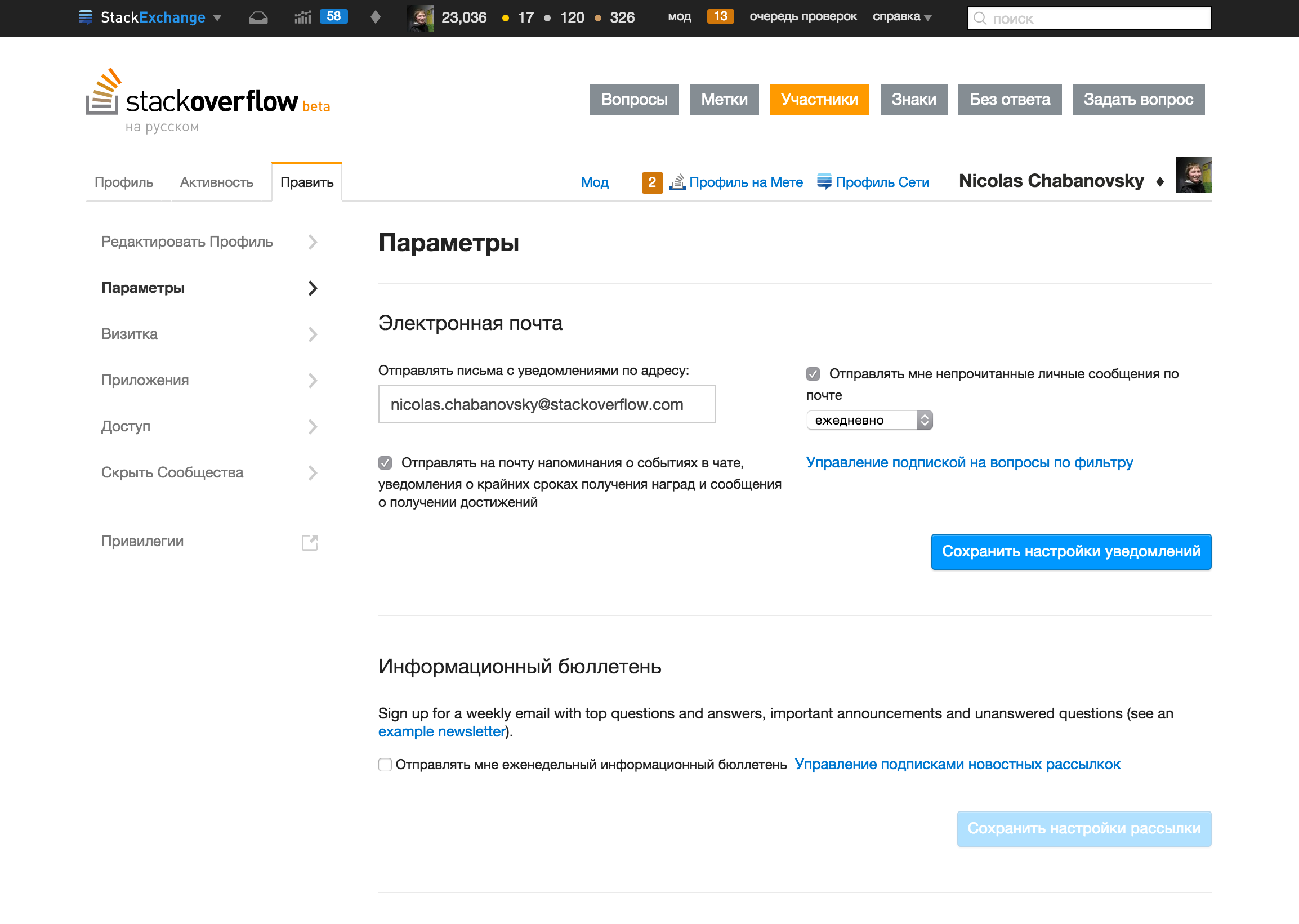Switch to Профиль tab
Screen dimensions: 1299x924
[123, 182]
